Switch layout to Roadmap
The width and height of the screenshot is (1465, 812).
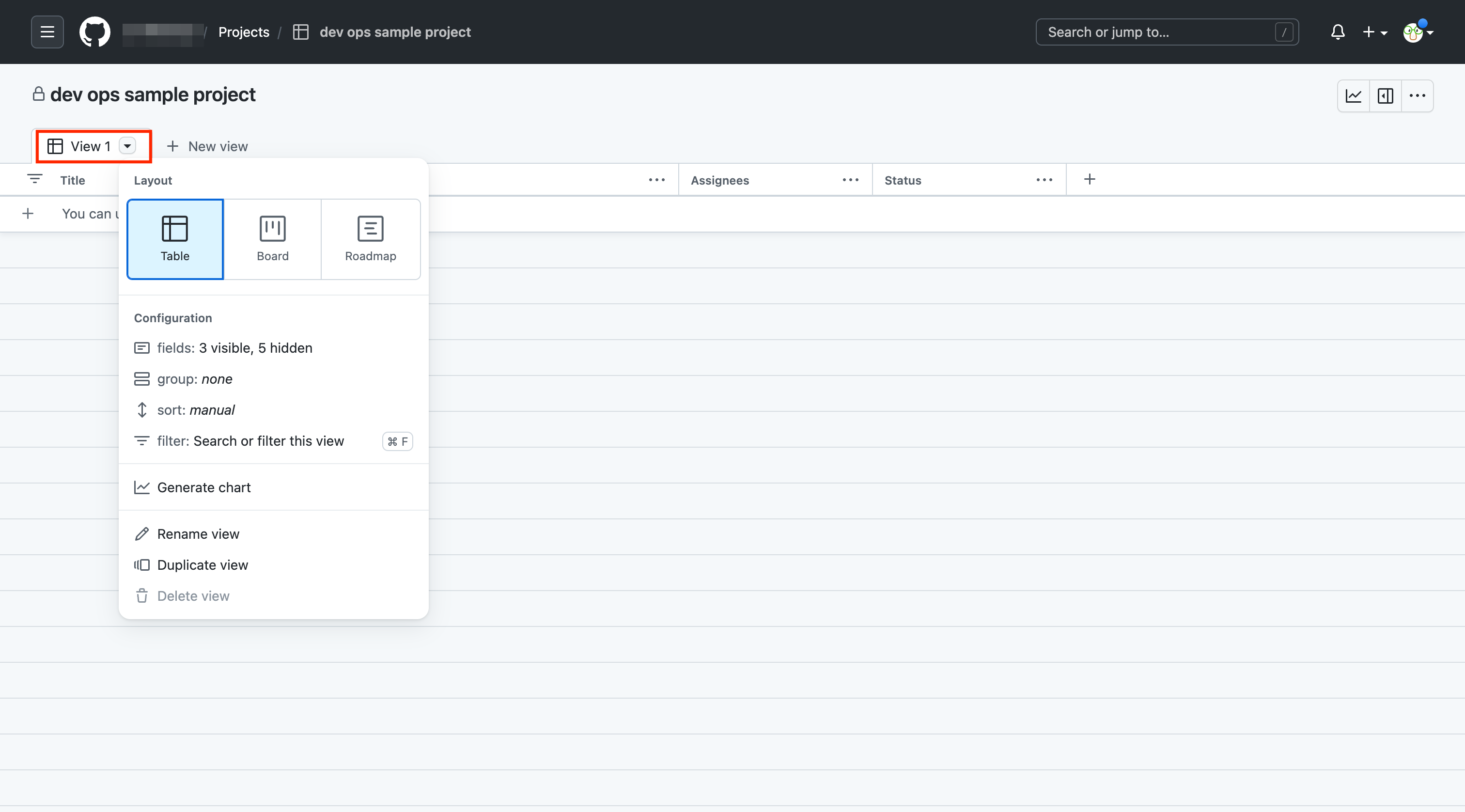pos(370,239)
